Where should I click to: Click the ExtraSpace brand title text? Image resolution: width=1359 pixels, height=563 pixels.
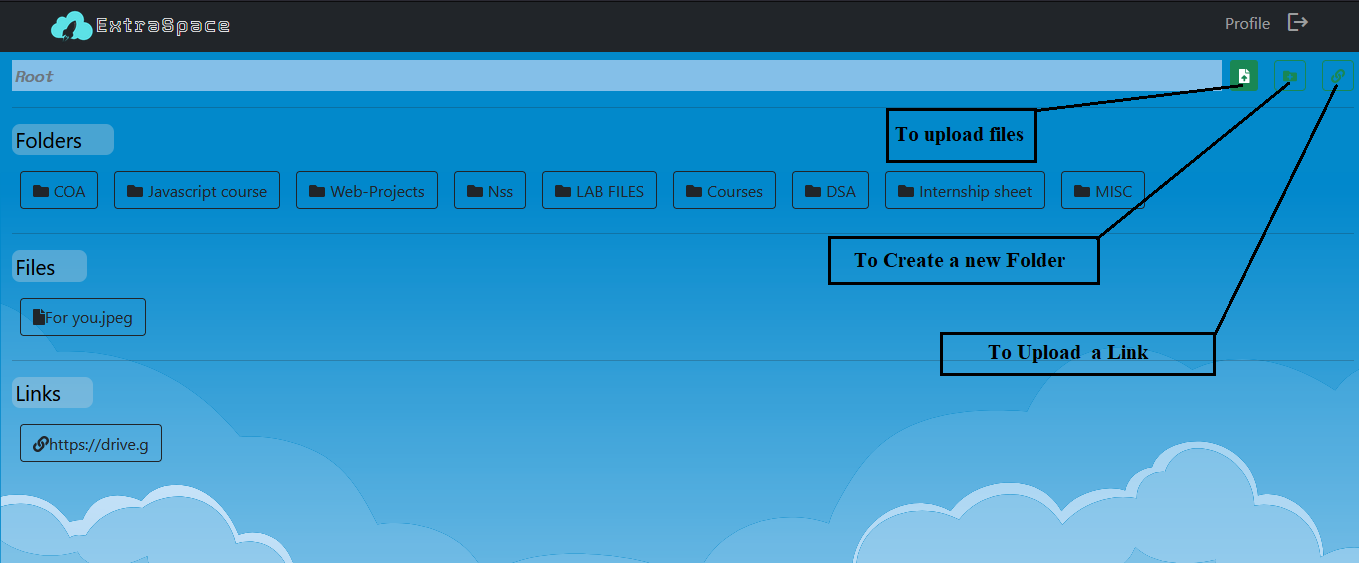163,25
